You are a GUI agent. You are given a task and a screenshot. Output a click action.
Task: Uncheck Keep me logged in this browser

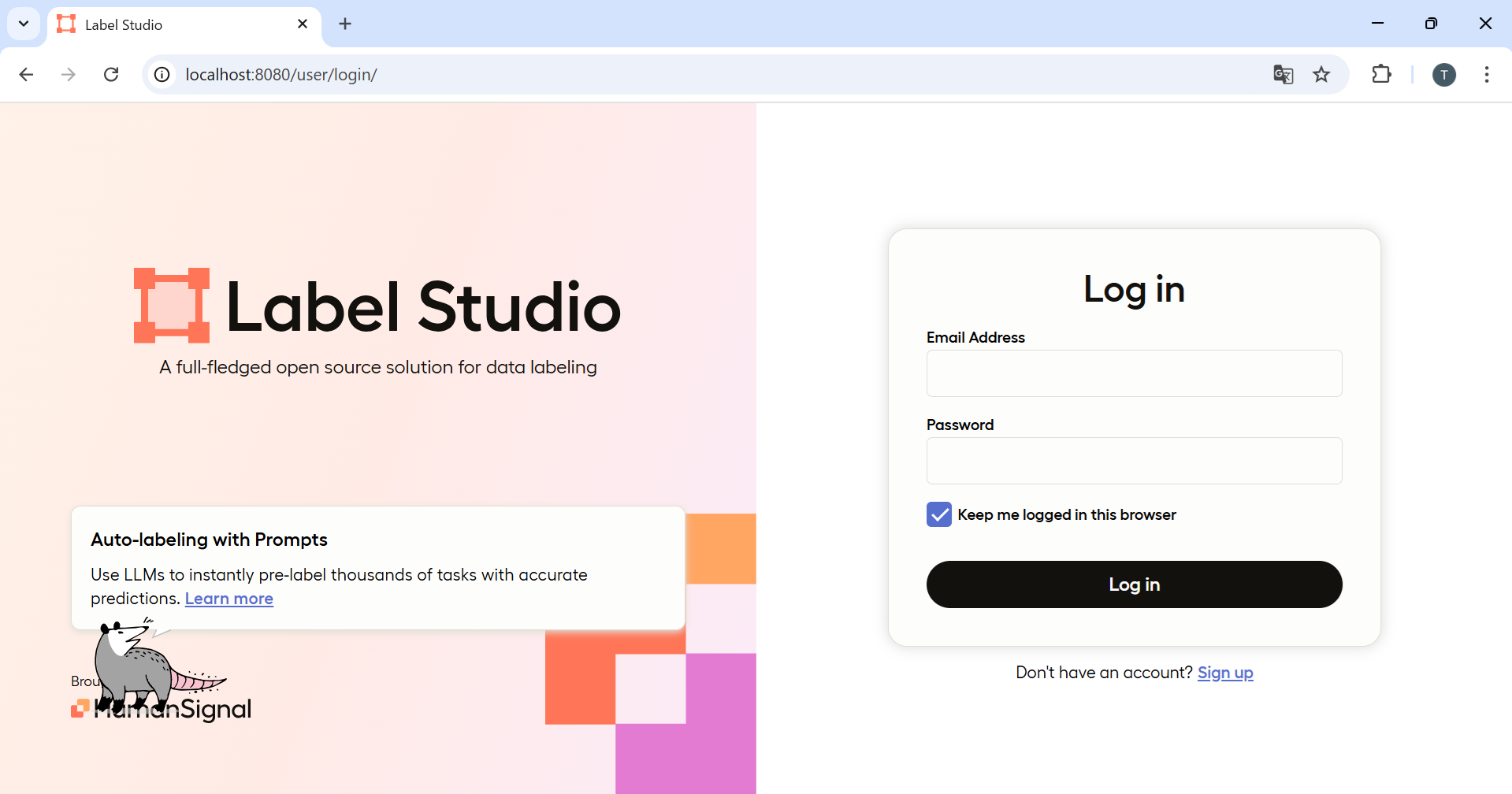pos(939,514)
